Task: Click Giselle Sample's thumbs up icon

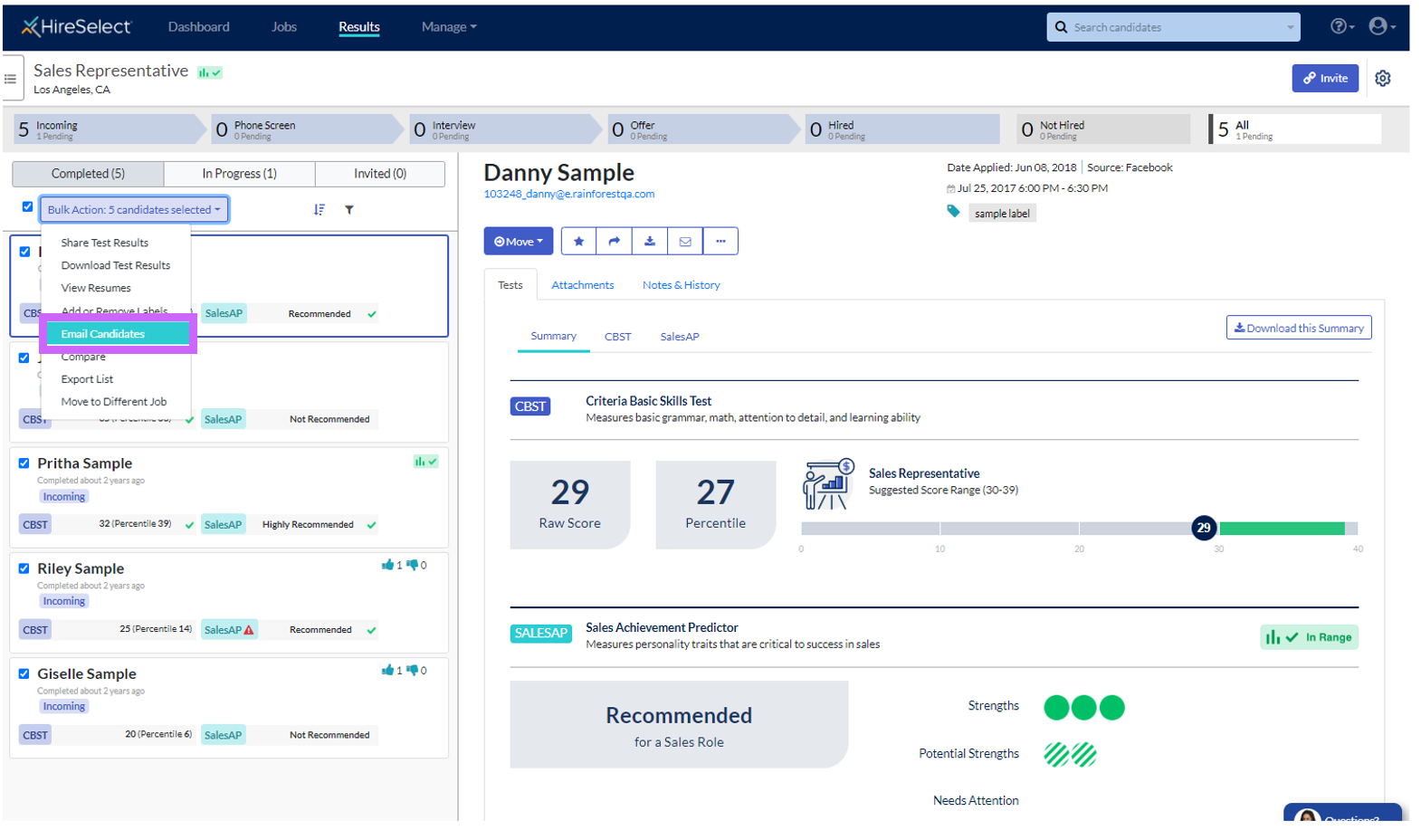Action: click(387, 670)
